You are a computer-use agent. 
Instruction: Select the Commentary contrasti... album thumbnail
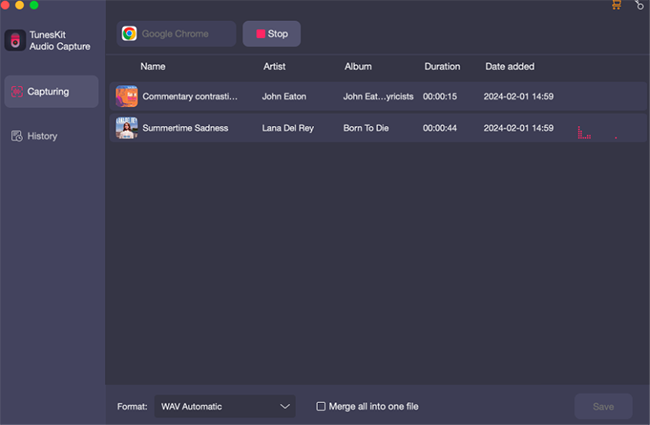coord(126,96)
